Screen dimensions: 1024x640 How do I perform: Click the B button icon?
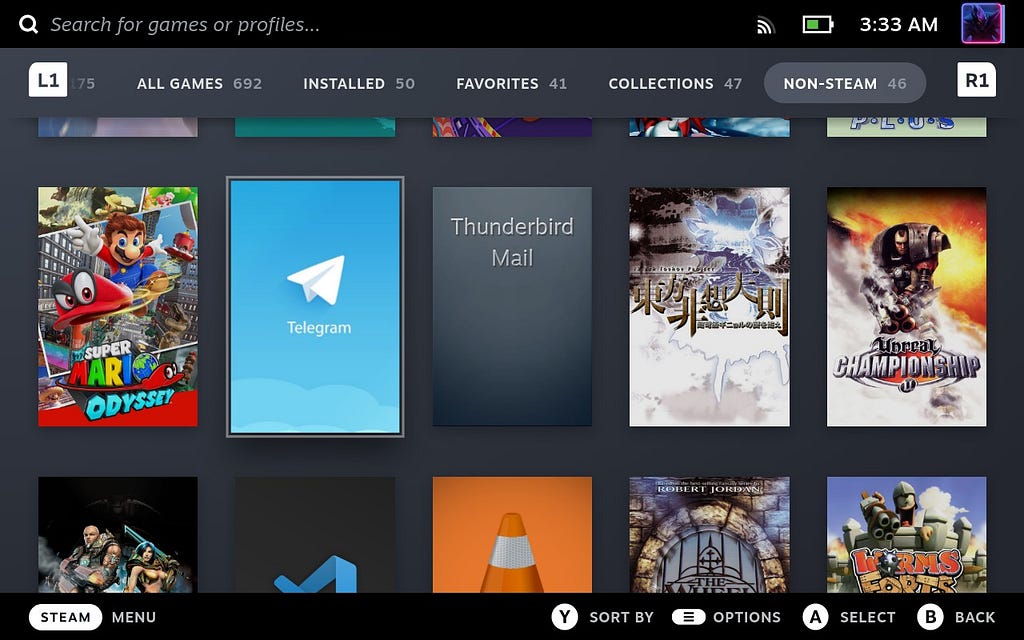pyautogui.click(x=930, y=617)
